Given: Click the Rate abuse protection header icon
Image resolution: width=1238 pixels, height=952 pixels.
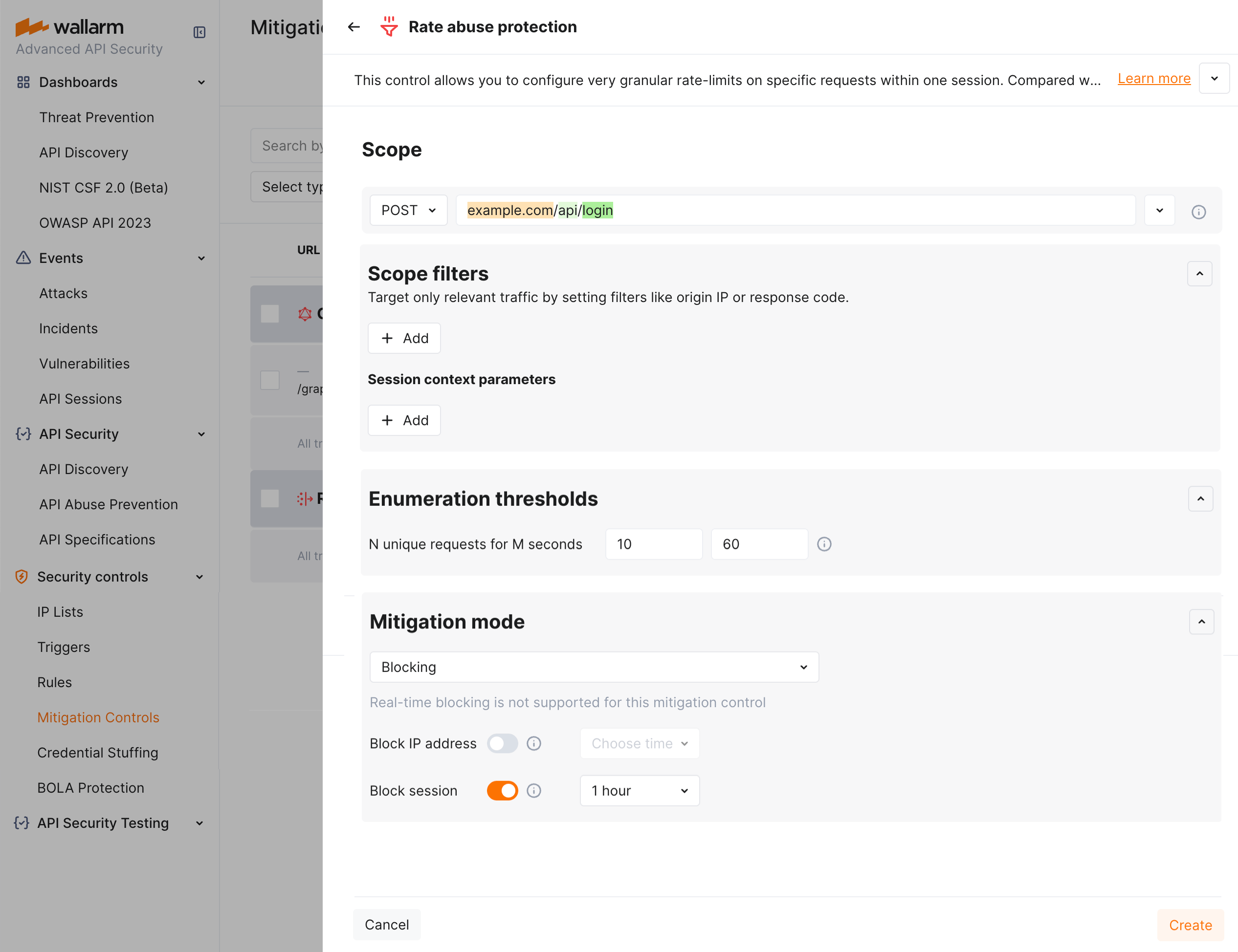Looking at the screenshot, I should (389, 26).
